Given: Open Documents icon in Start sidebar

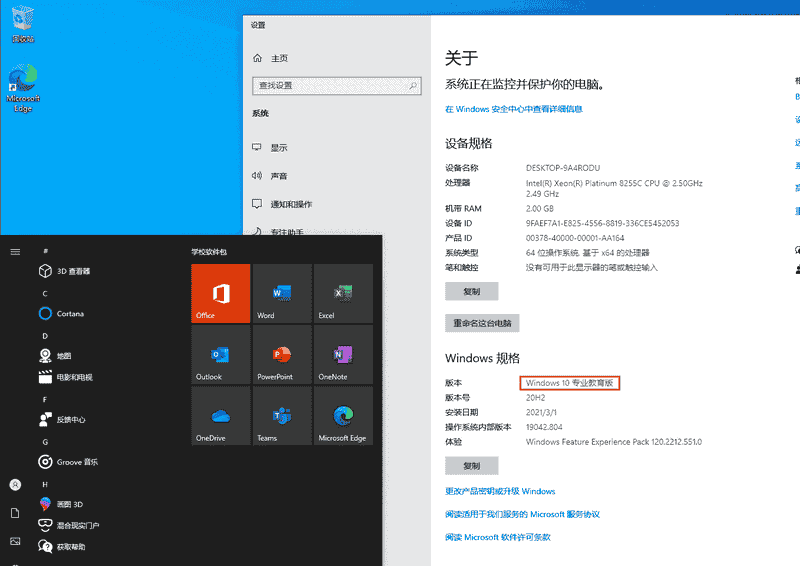Looking at the screenshot, I should point(15,513).
